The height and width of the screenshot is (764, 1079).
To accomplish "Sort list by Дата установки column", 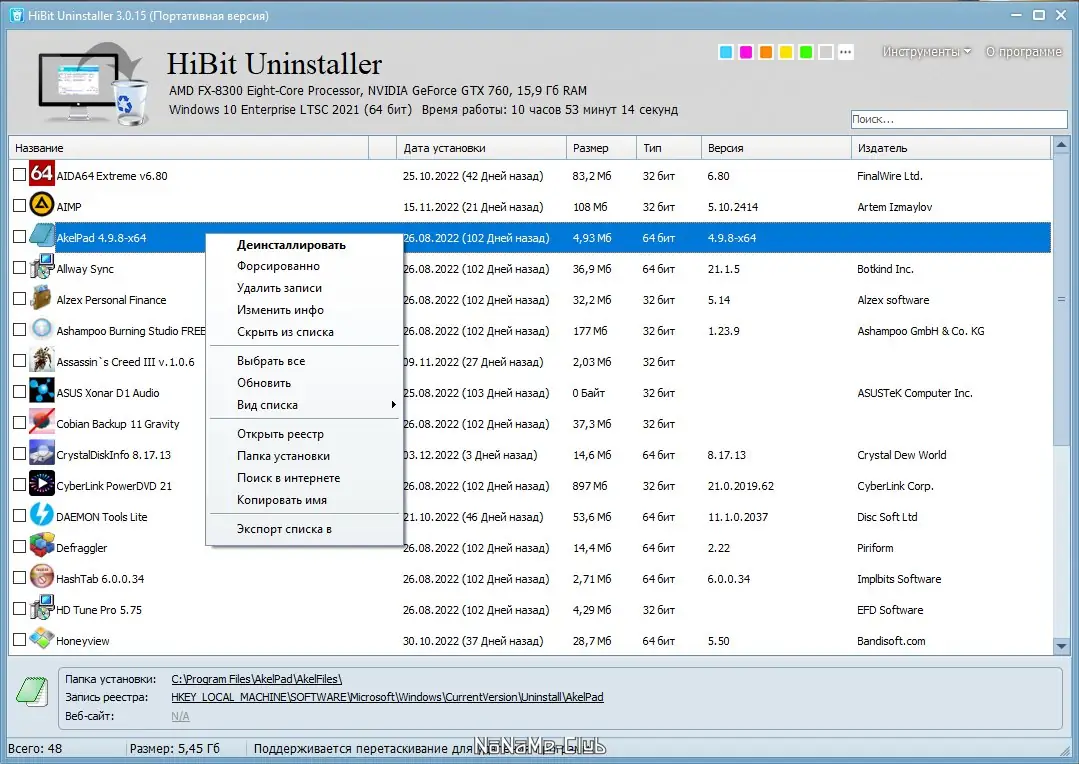I will pos(481,148).
